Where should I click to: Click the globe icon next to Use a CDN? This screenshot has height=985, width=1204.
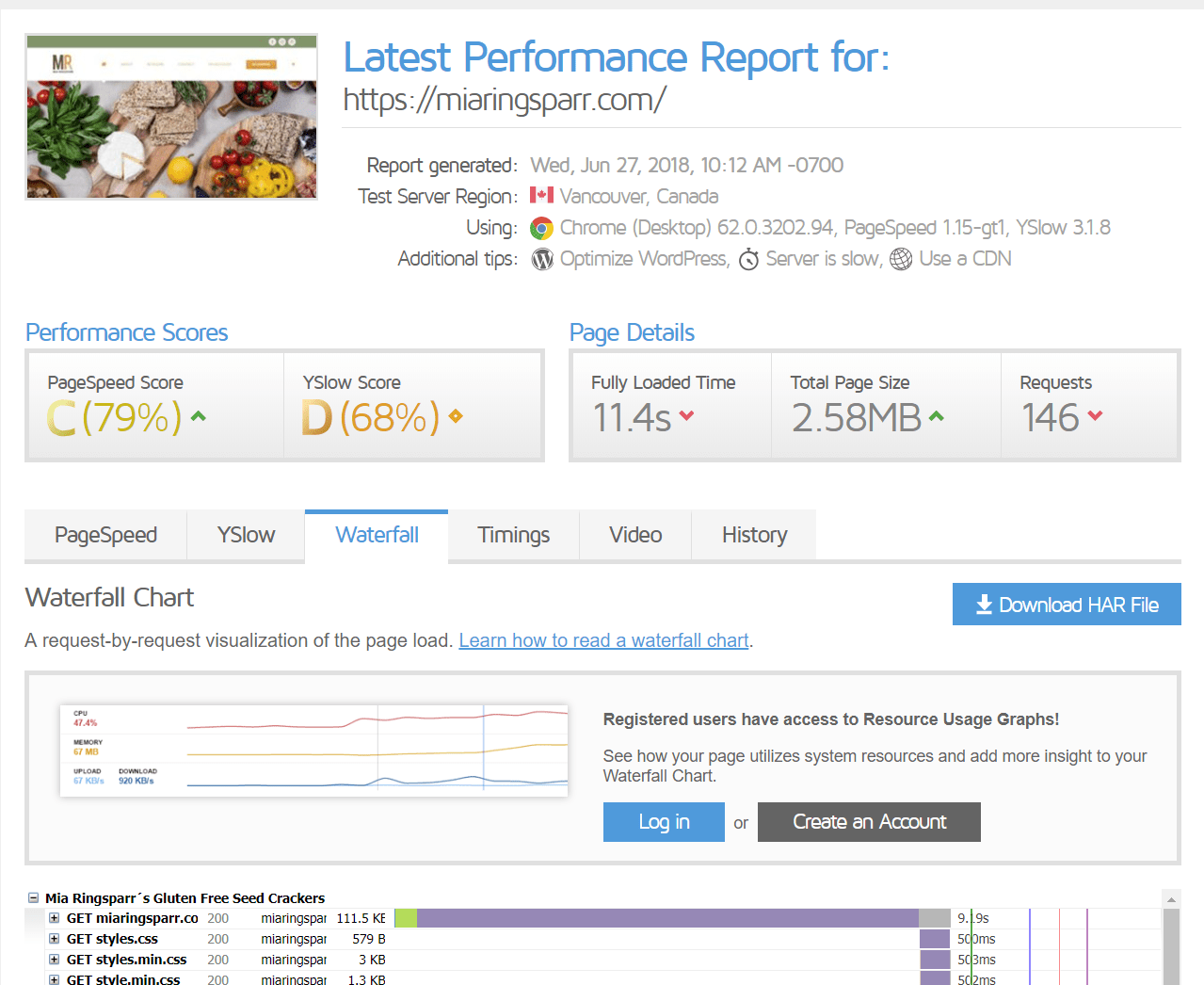tap(901, 259)
